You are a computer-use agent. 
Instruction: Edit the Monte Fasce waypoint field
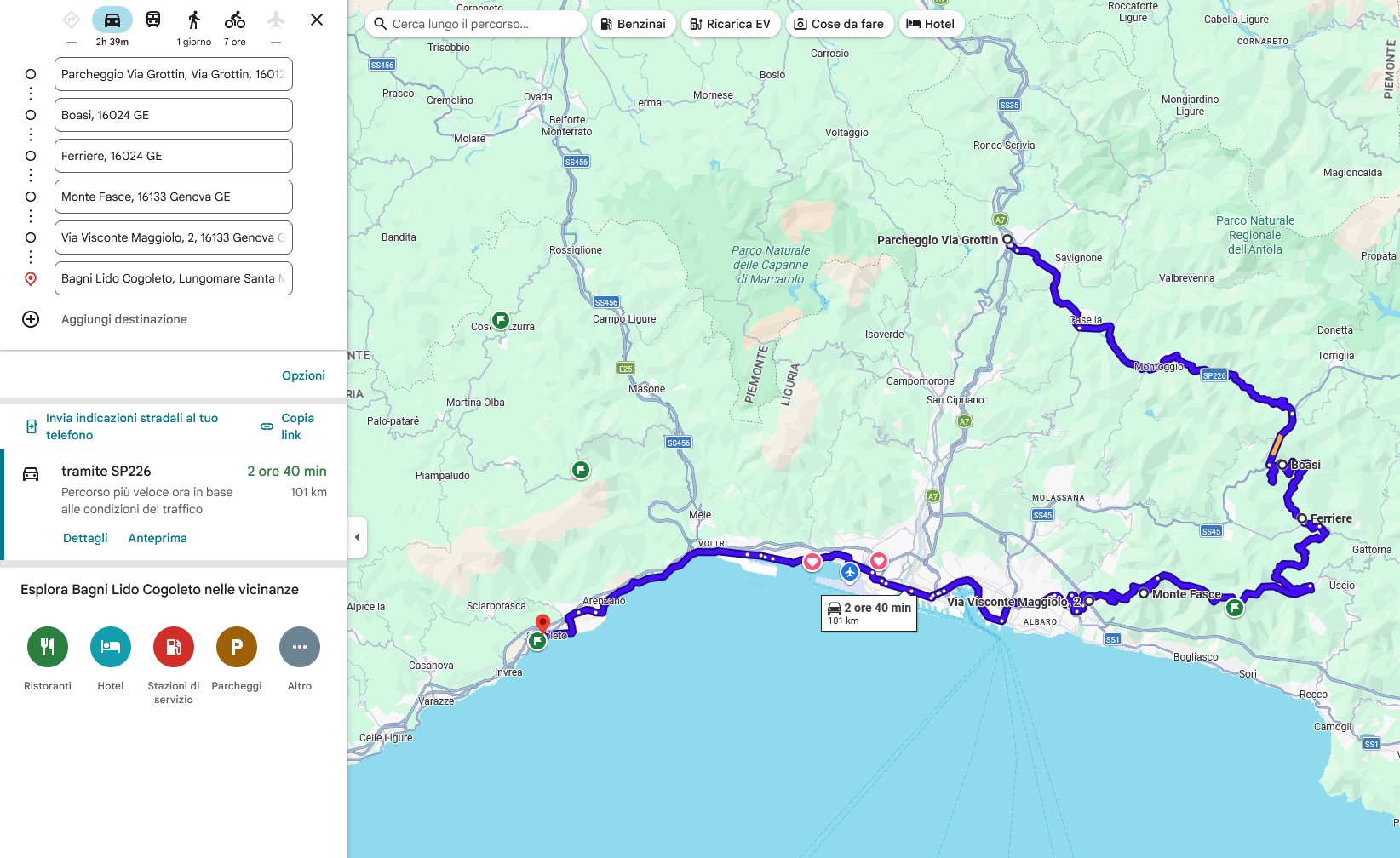coord(174,197)
